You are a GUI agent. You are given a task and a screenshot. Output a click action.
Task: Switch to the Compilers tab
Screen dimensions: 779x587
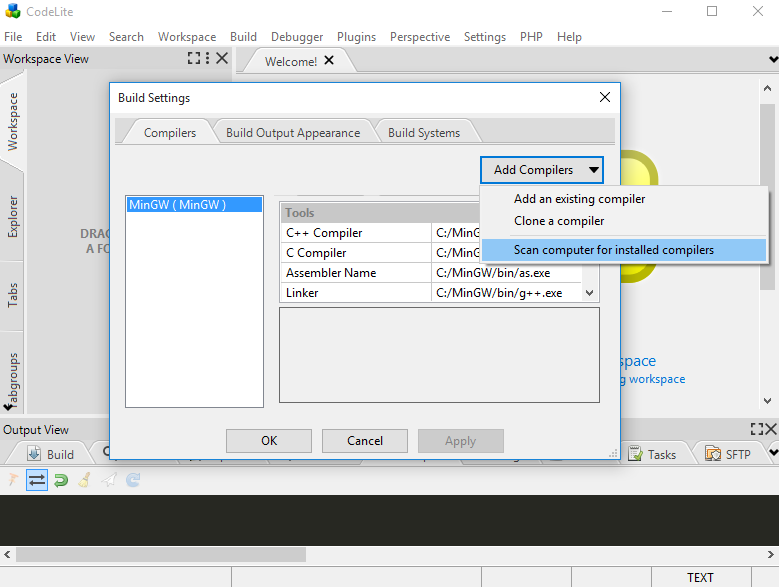170,133
